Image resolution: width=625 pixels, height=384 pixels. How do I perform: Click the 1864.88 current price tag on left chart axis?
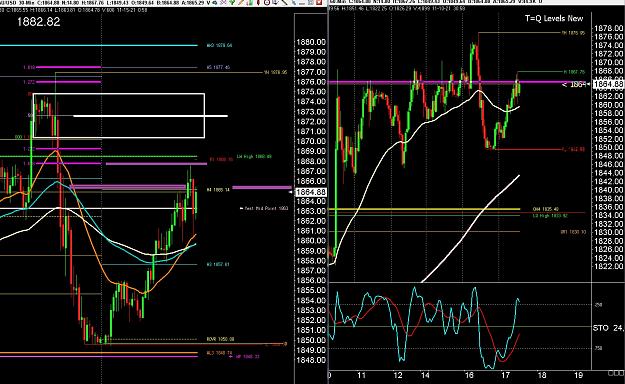point(311,192)
